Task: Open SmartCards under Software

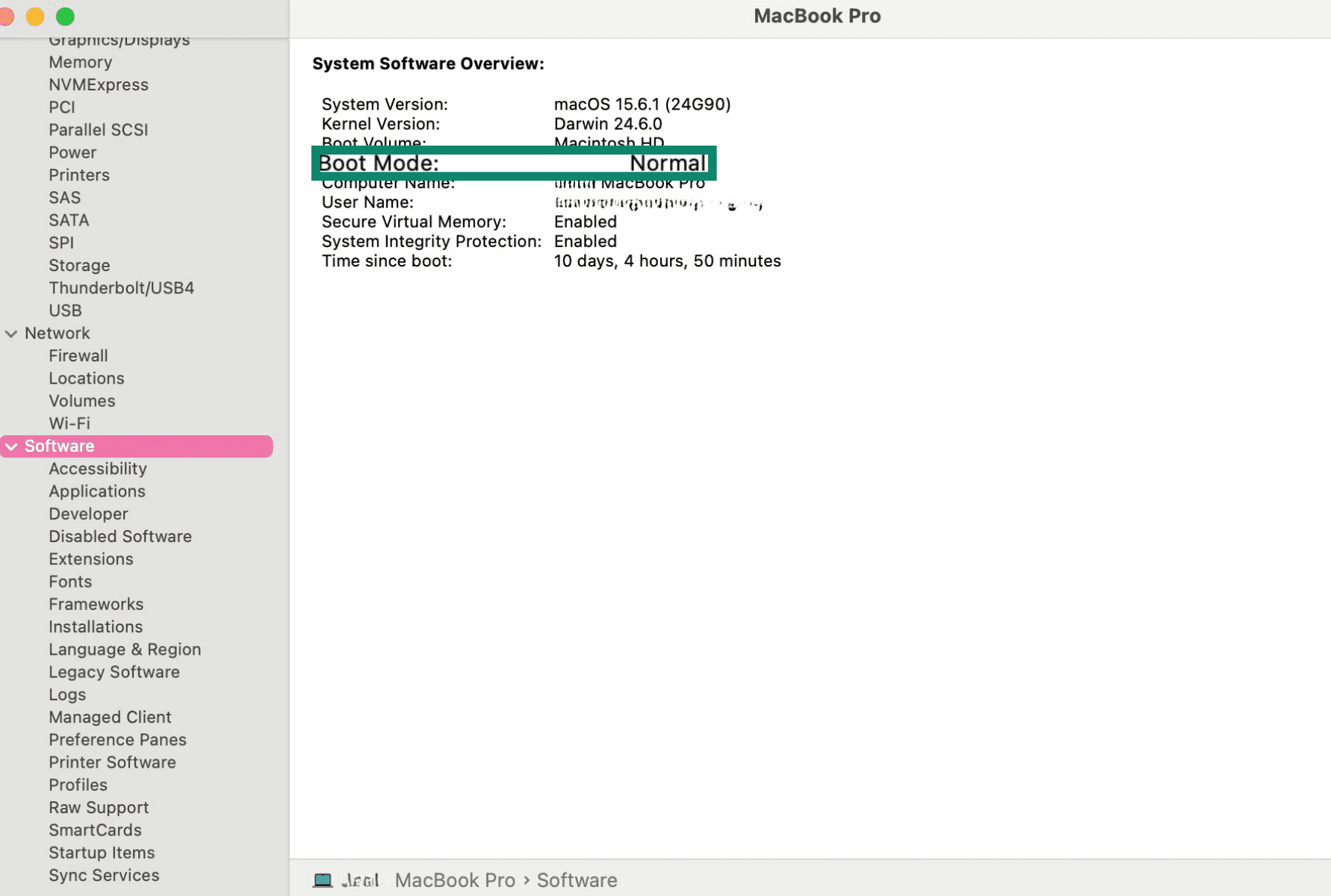Action: pos(96,830)
